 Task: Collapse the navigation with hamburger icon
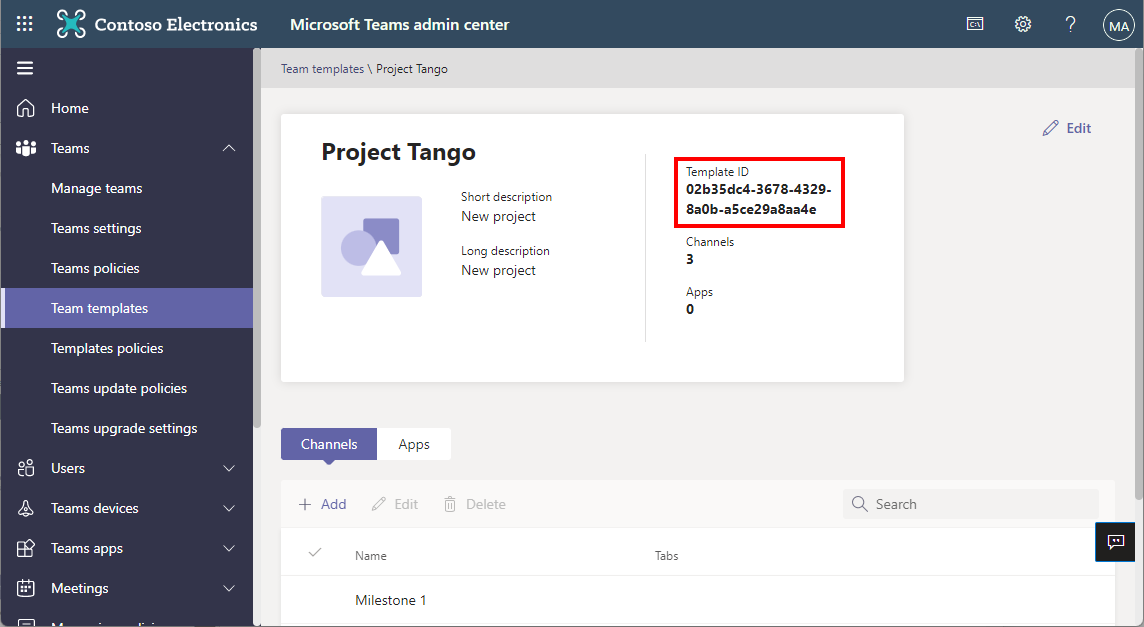pyautogui.click(x=25, y=68)
